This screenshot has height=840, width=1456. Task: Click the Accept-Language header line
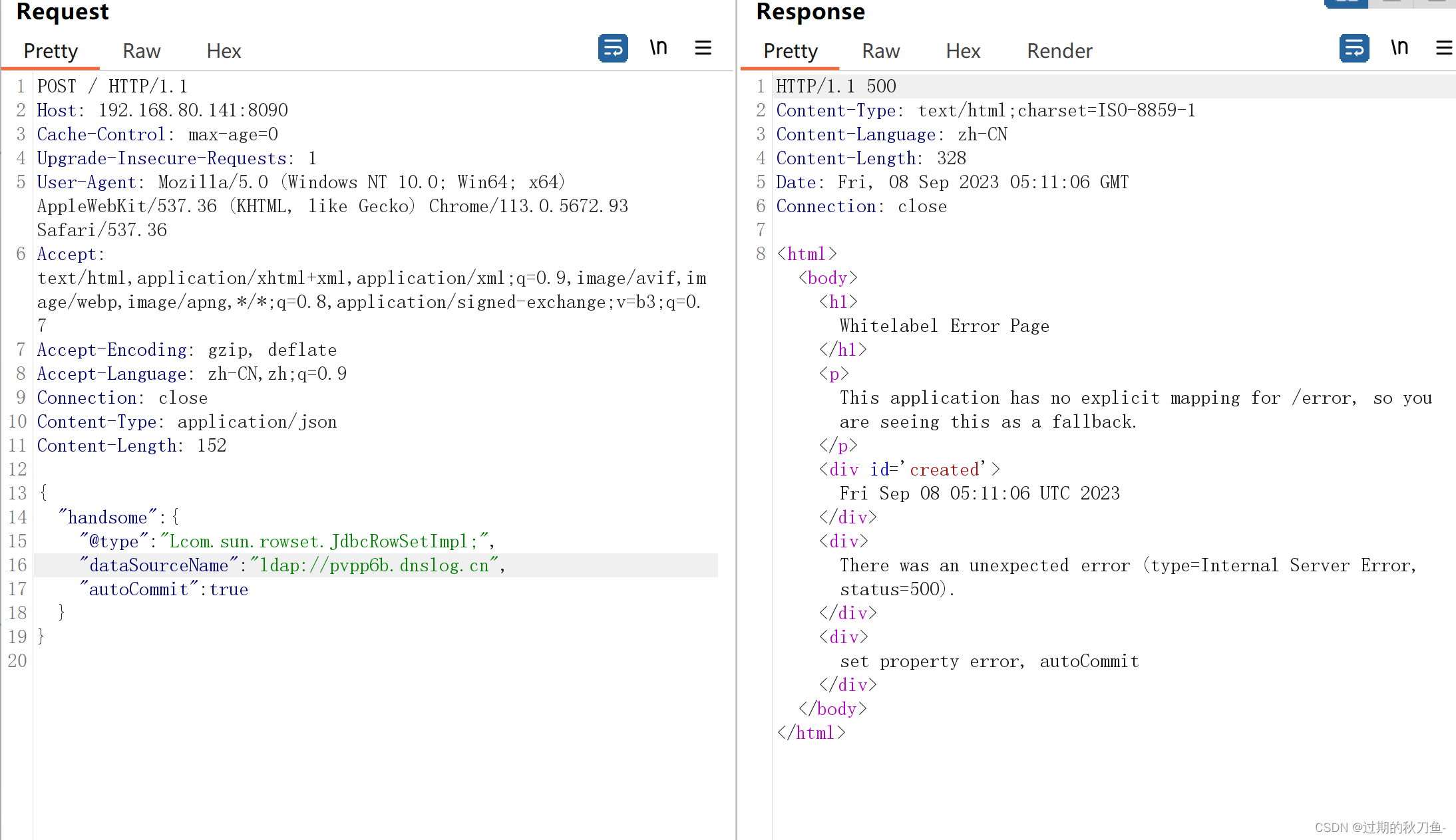(192, 374)
